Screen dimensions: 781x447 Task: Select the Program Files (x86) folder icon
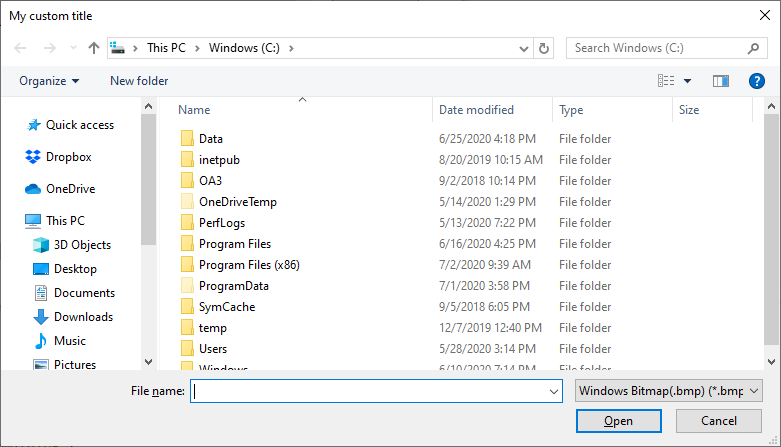tap(187, 264)
